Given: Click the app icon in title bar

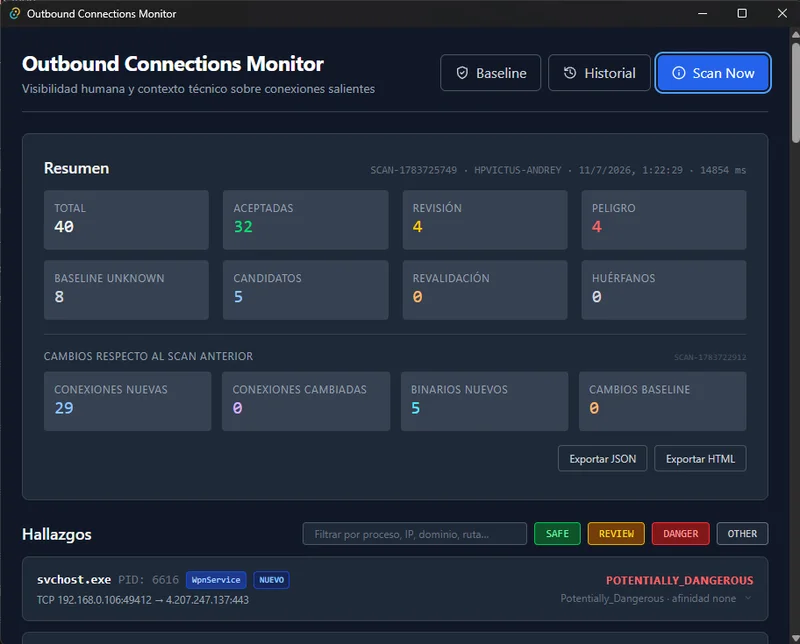Looking at the screenshot, I should (15, 13).
